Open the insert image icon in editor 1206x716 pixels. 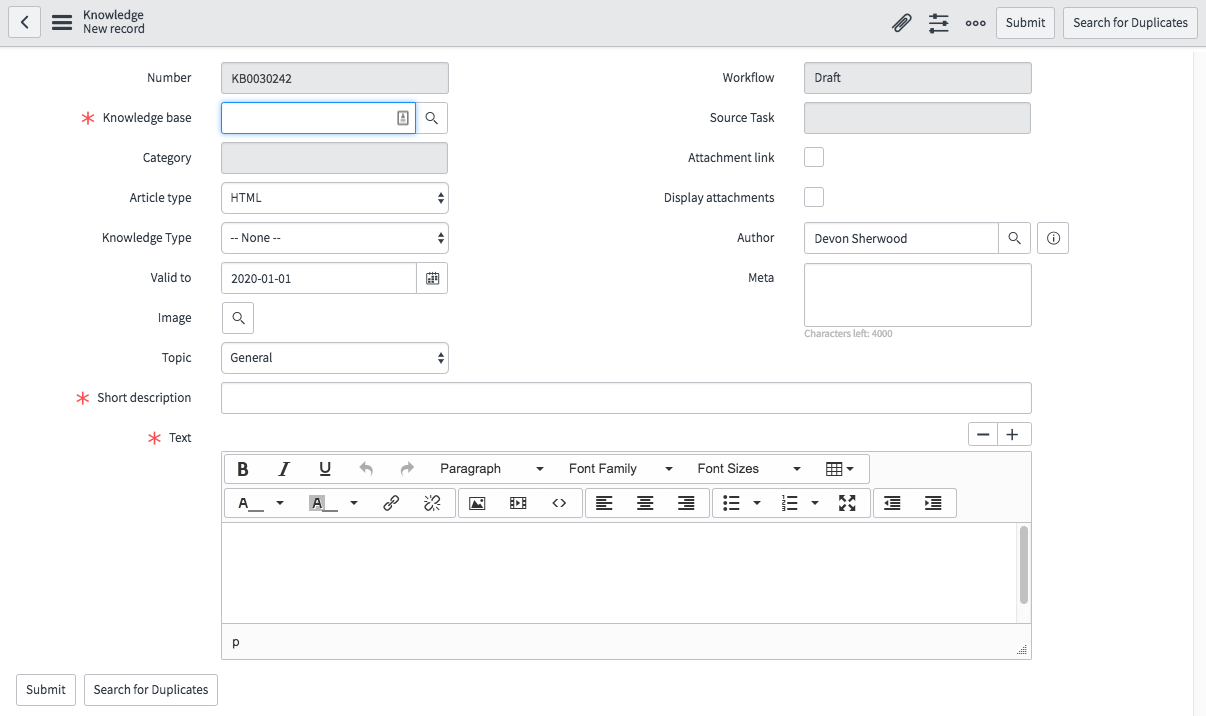[x=477, y=503]
